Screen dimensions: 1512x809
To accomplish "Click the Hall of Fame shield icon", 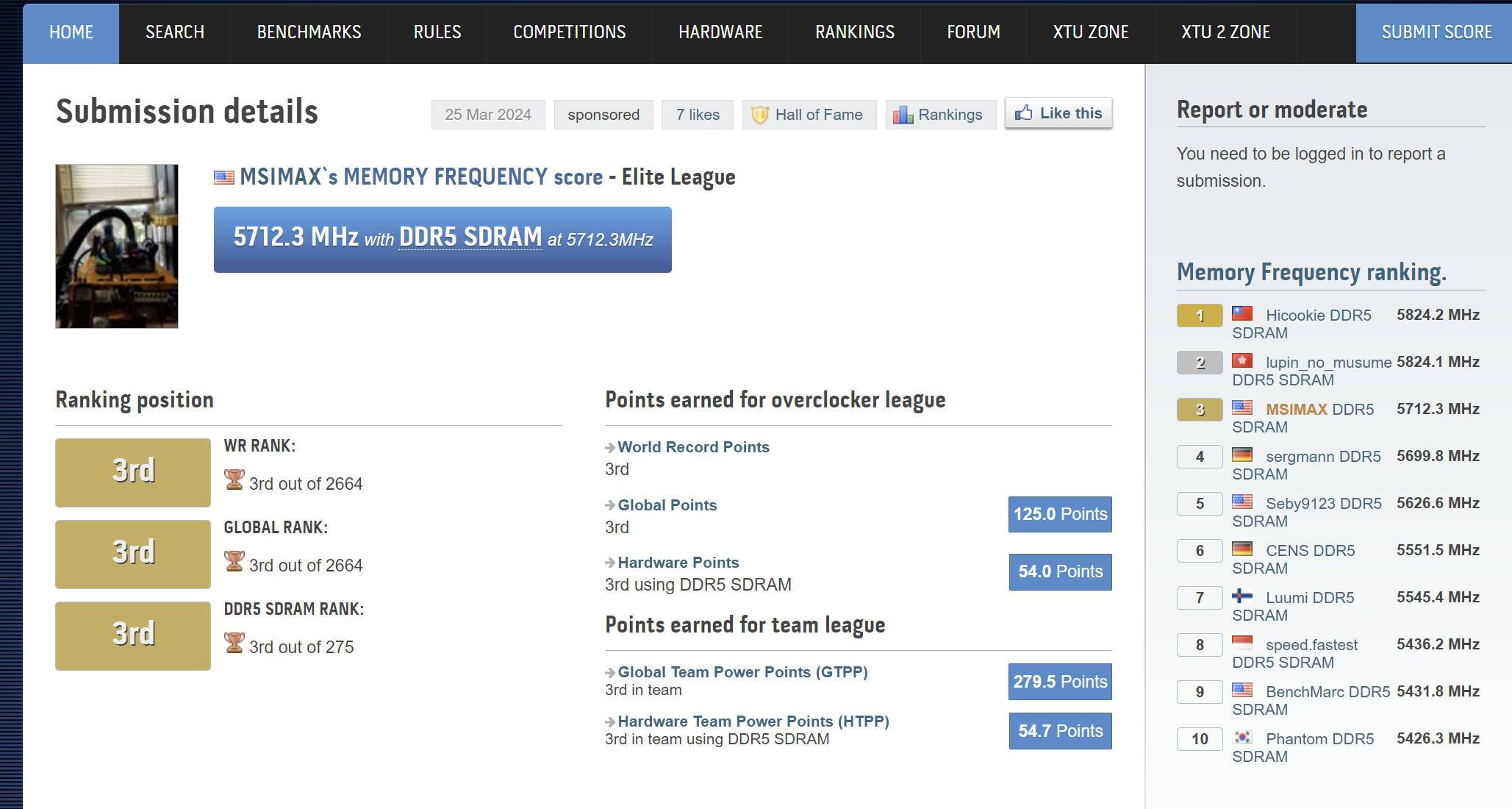I will [x=760, y=115].
